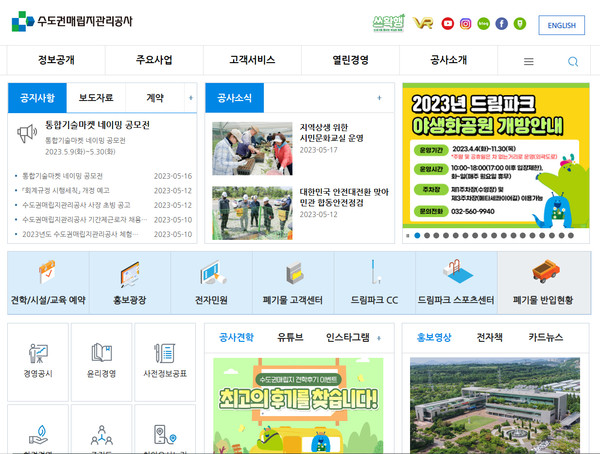Expand more next to 인스타그램 tab
Viewport: 600px width, 454px height.
coord(379,338)
